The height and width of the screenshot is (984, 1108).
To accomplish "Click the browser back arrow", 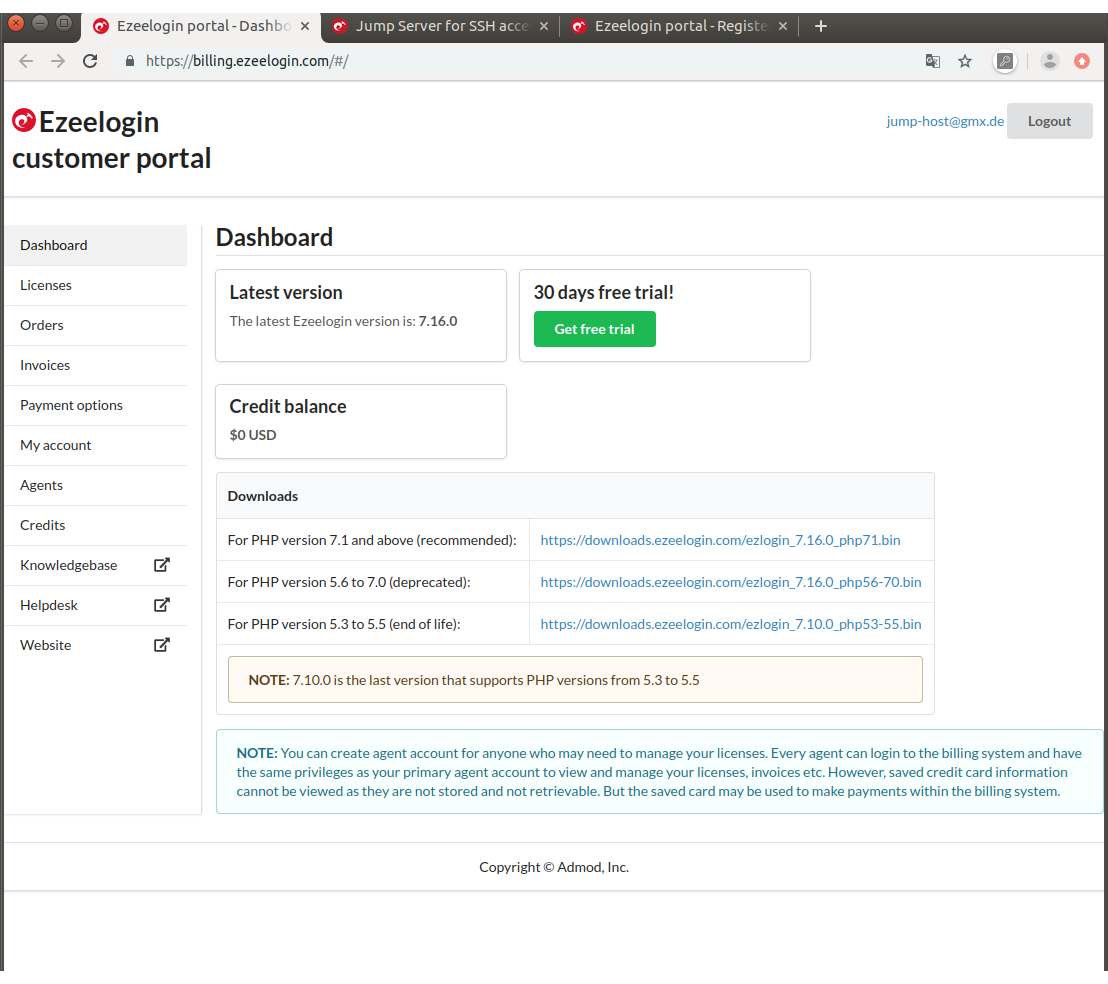I will click(26, 61).
